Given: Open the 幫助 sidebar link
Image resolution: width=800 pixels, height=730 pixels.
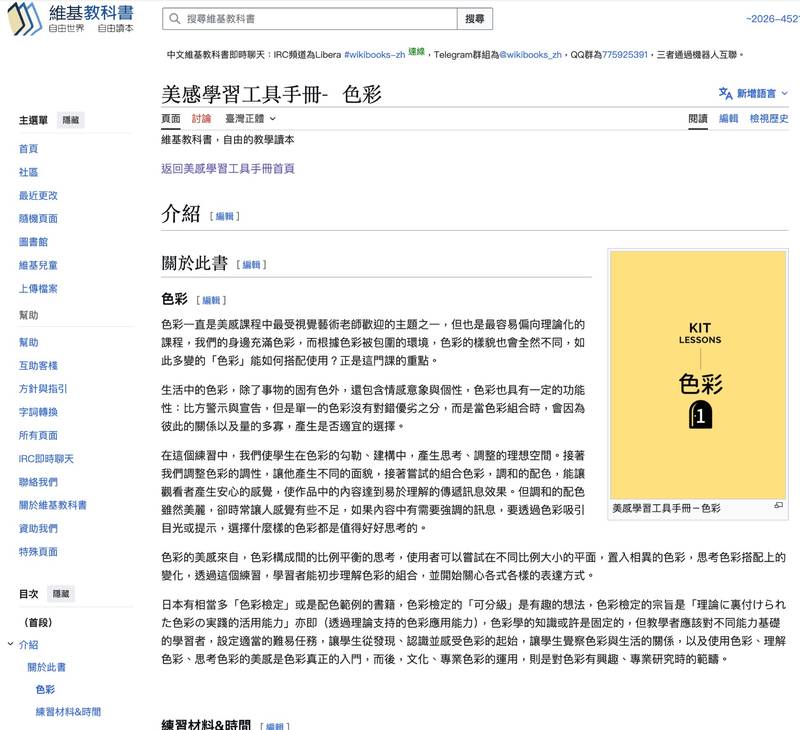Looking at the screenshot, I should 29,342.
